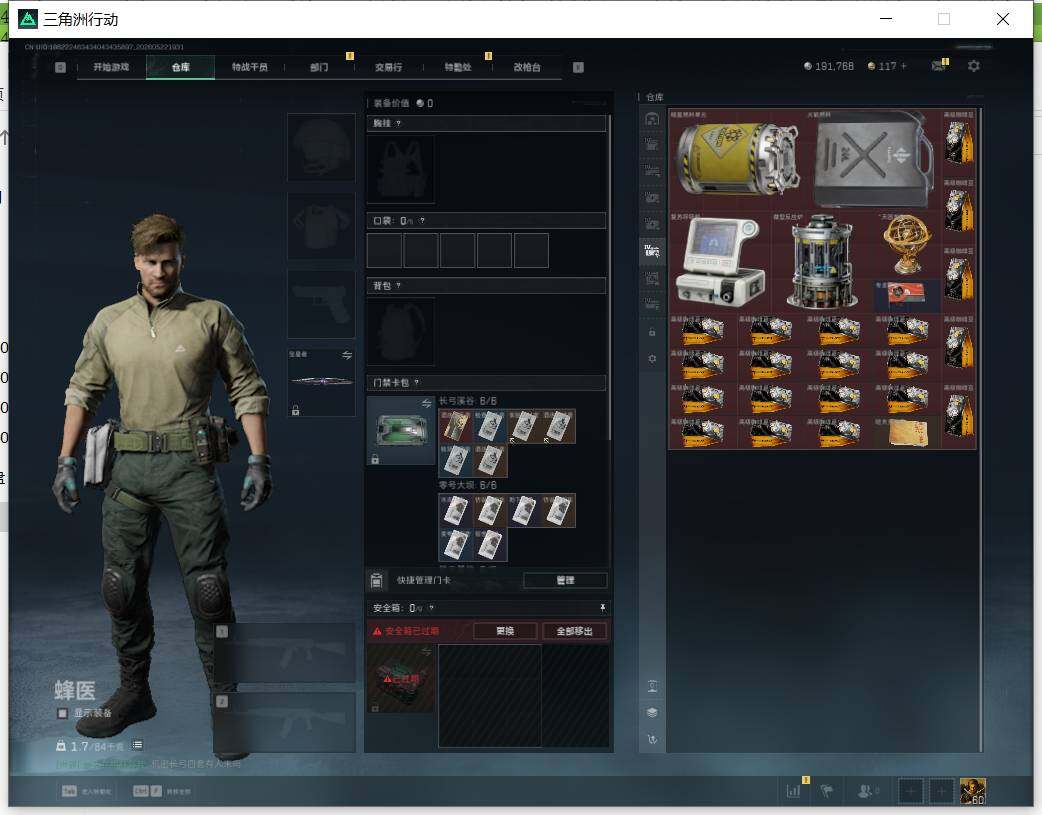
Task: Select the empty helmet slot
Action: (321, 147)
